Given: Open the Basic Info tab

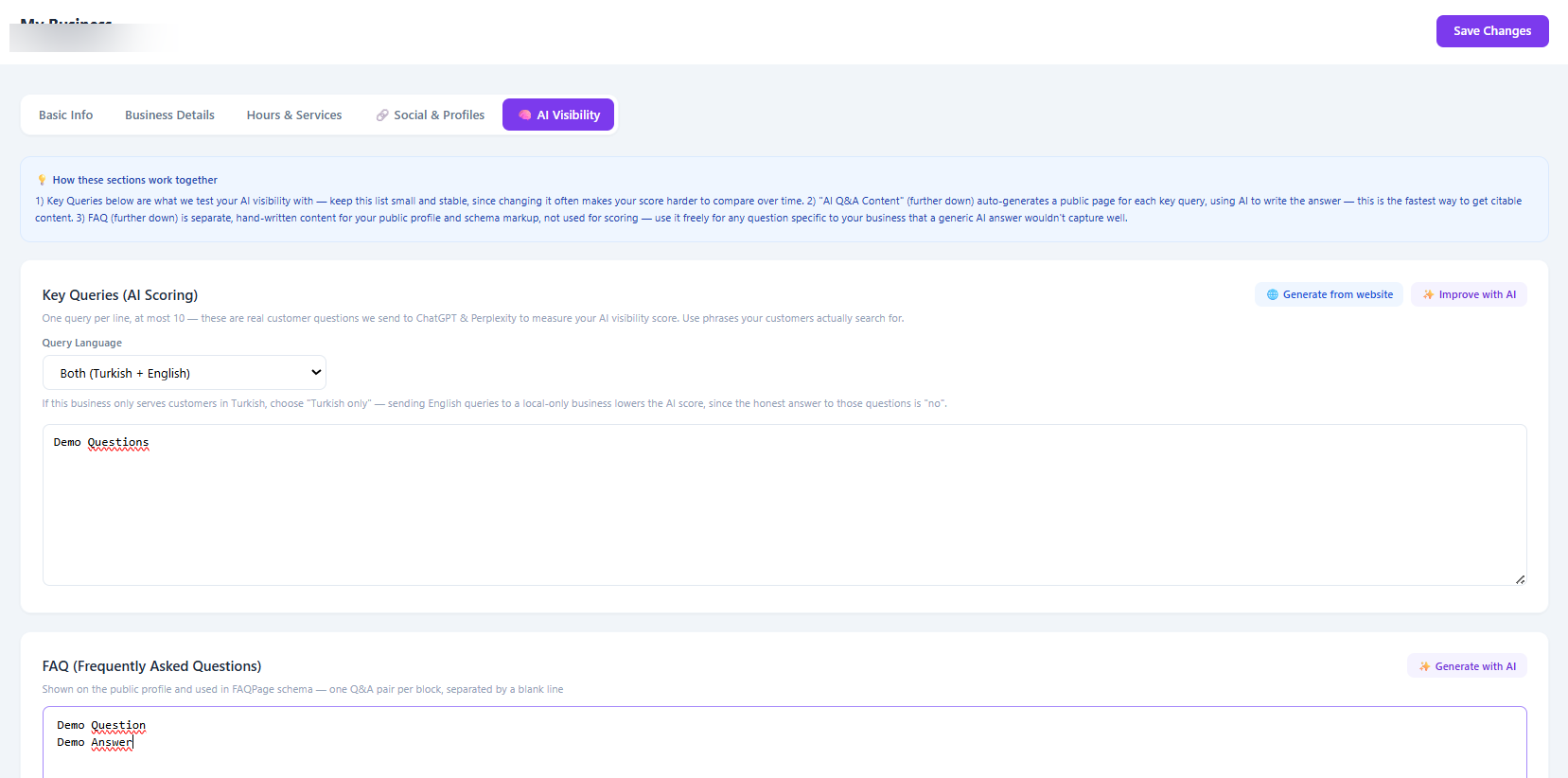Looking at the screenshot, I should [66, 115].
